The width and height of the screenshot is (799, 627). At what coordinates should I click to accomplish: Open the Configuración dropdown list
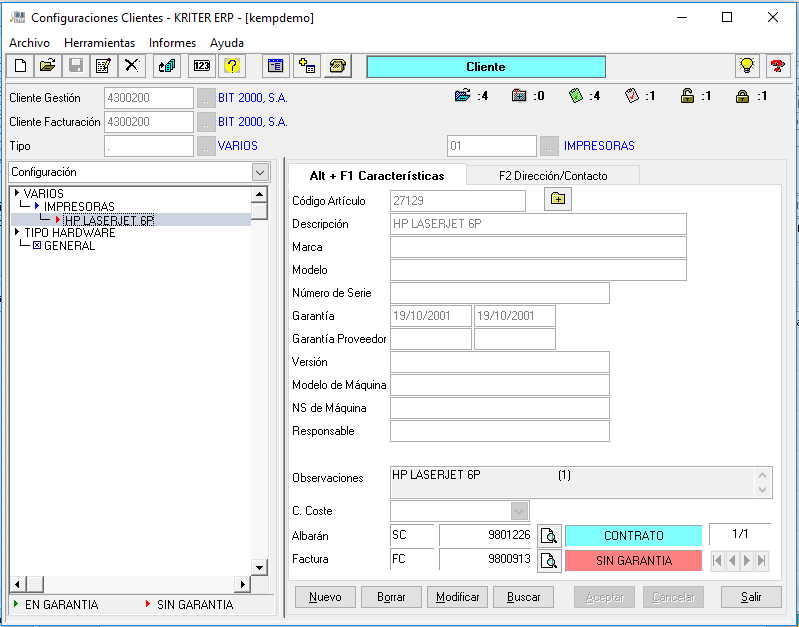coord(260,172)
